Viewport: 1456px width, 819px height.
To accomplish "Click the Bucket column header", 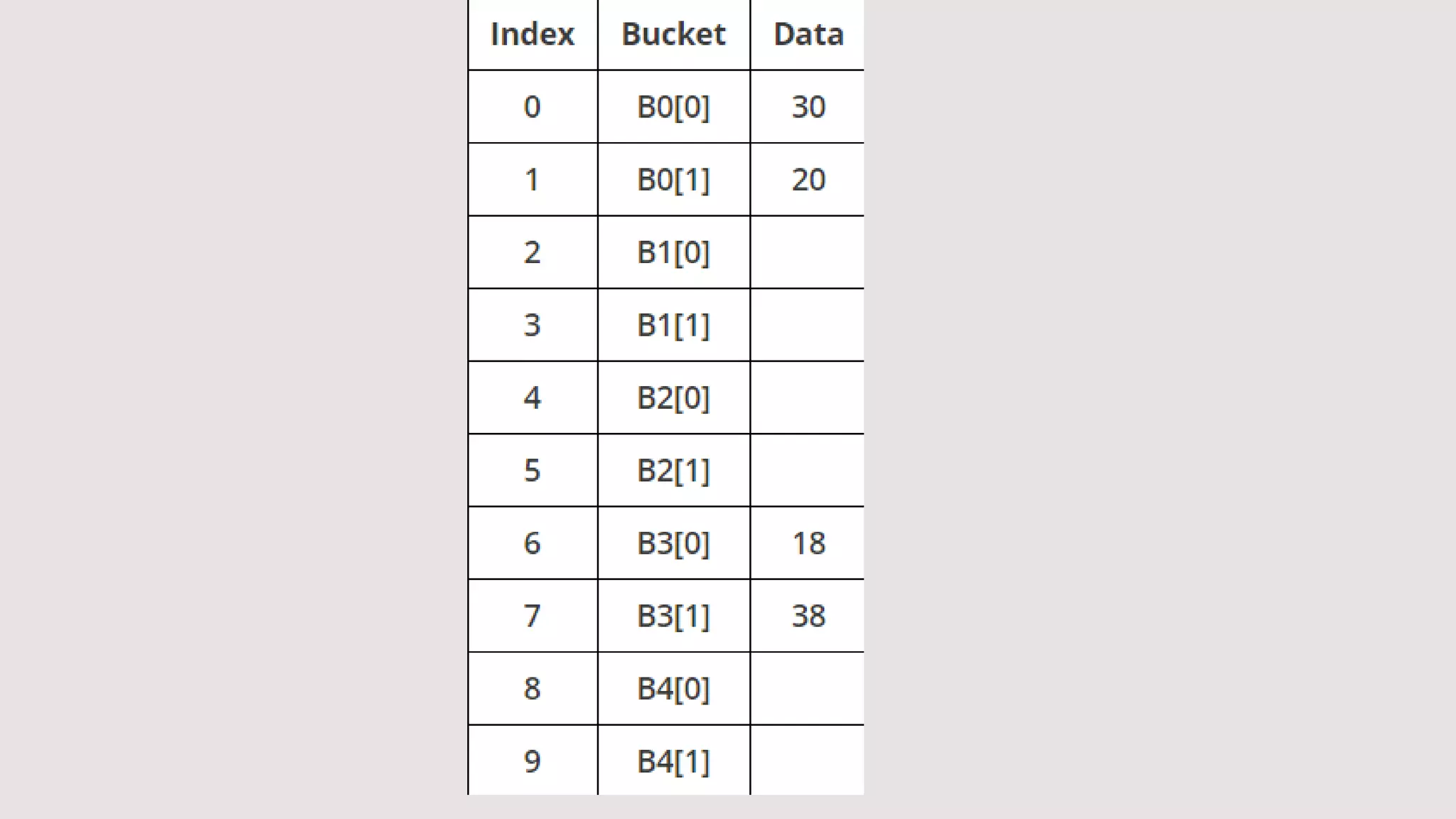I will [x=673, y=34].
